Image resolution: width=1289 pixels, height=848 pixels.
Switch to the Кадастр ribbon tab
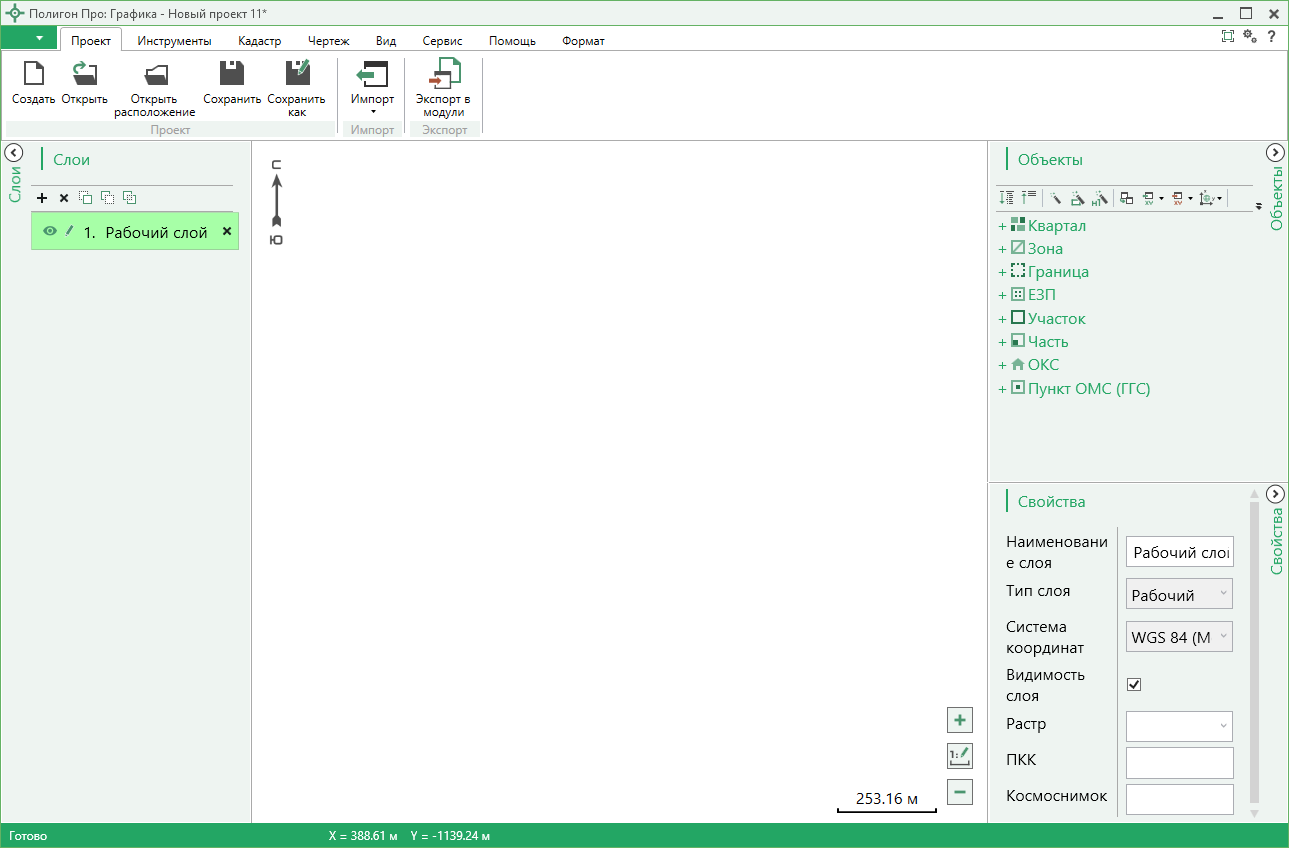[260, 41]
